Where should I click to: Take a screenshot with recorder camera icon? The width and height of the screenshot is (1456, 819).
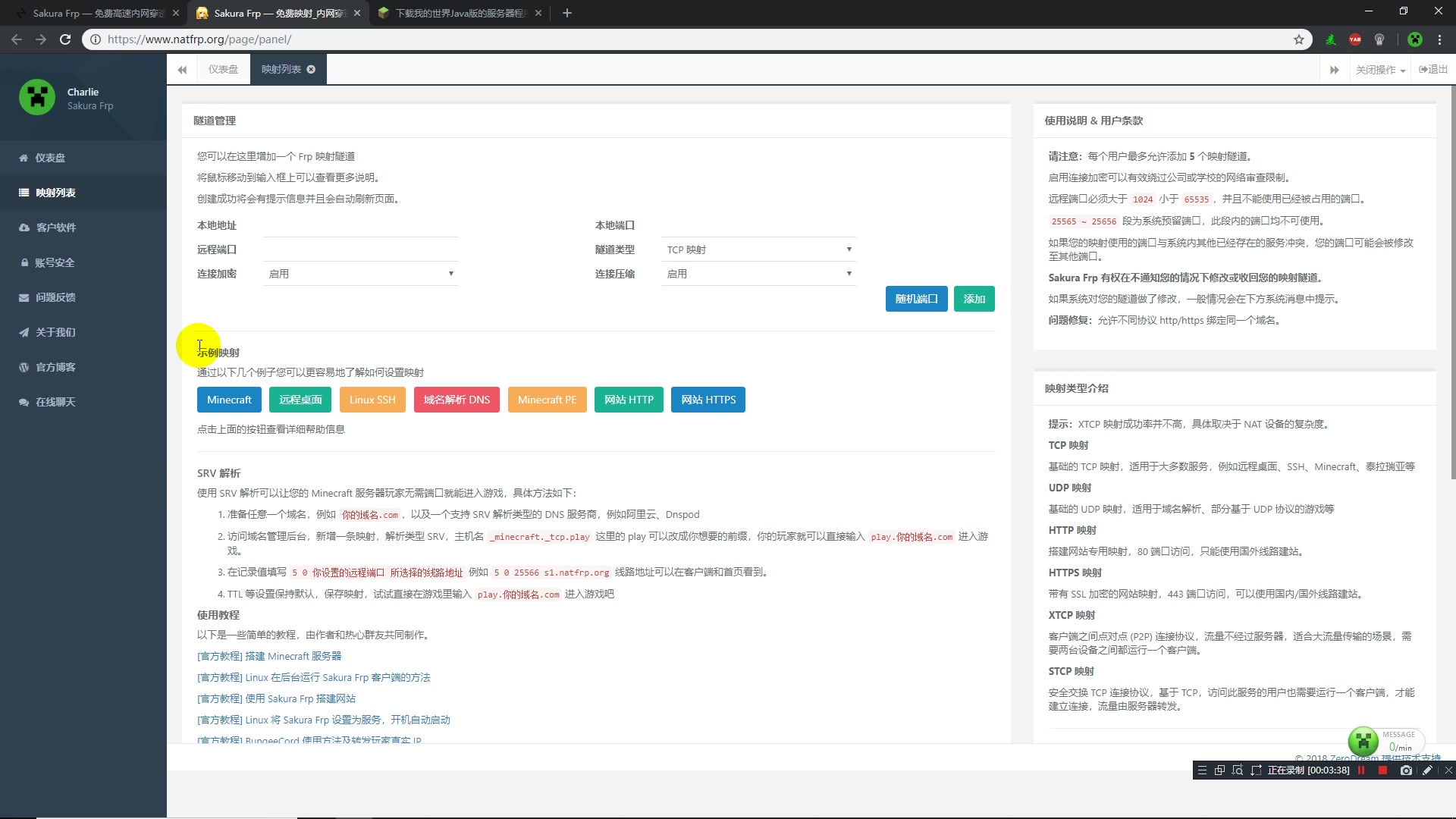pos(1406,770)
